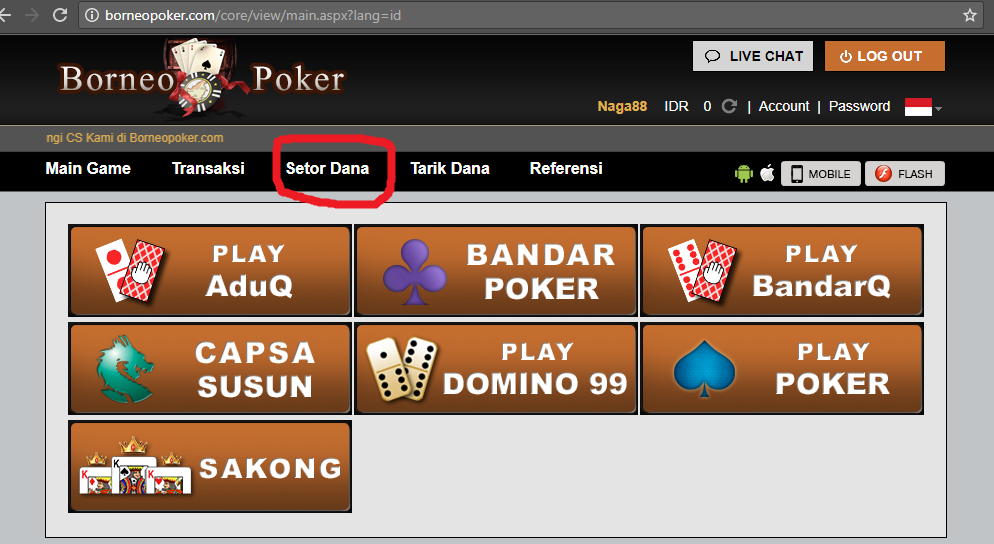The height and width of the screenshot is (544, 994).
Task: Open the Tarik Dana menu
Action: click(x=449, y=169)
